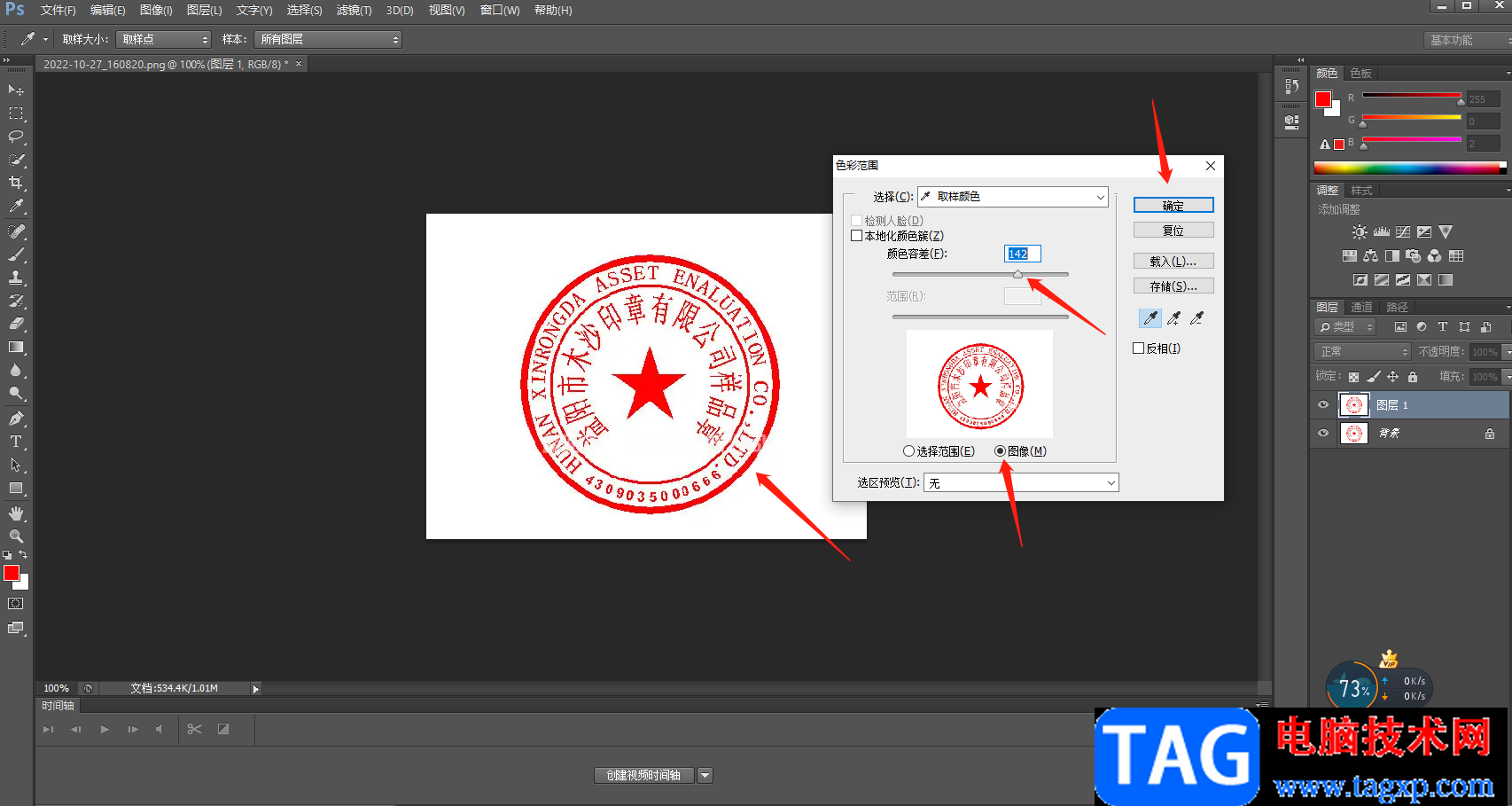Click the scissors split icon in timeline
The width and height of the screenshot is (1512, 806).
(x=194, y=729)
